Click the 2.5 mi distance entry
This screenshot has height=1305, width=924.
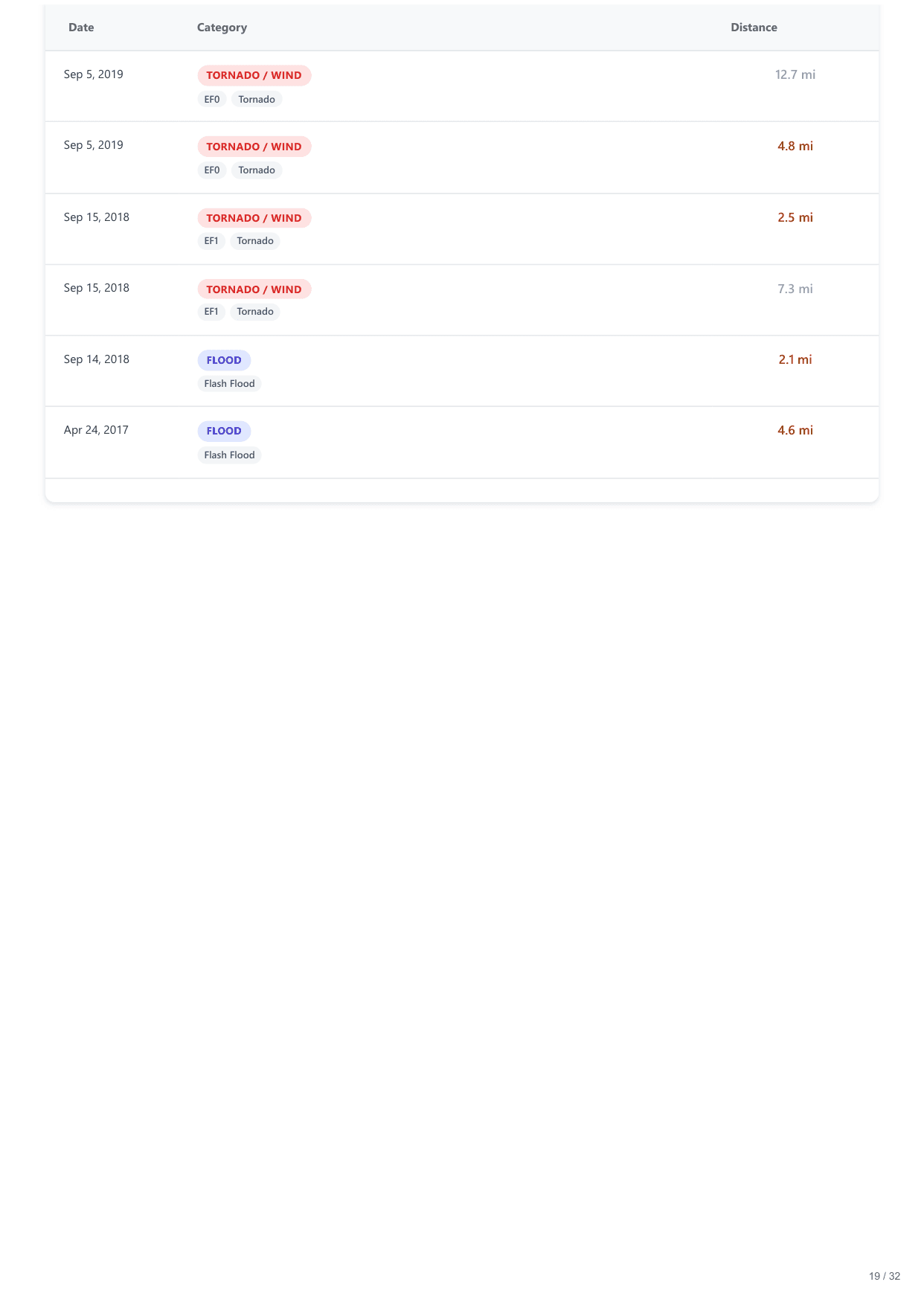(x=795, y=217)
